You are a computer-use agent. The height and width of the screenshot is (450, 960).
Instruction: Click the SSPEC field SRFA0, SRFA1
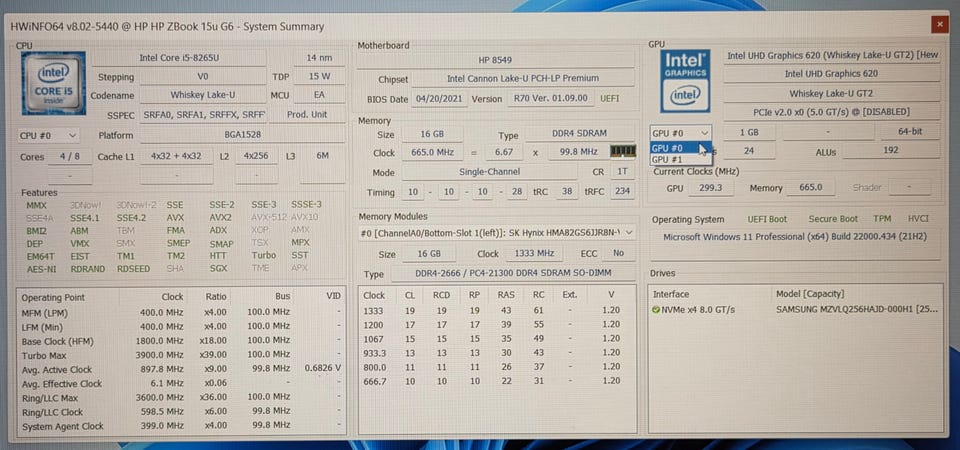[203, 114]
